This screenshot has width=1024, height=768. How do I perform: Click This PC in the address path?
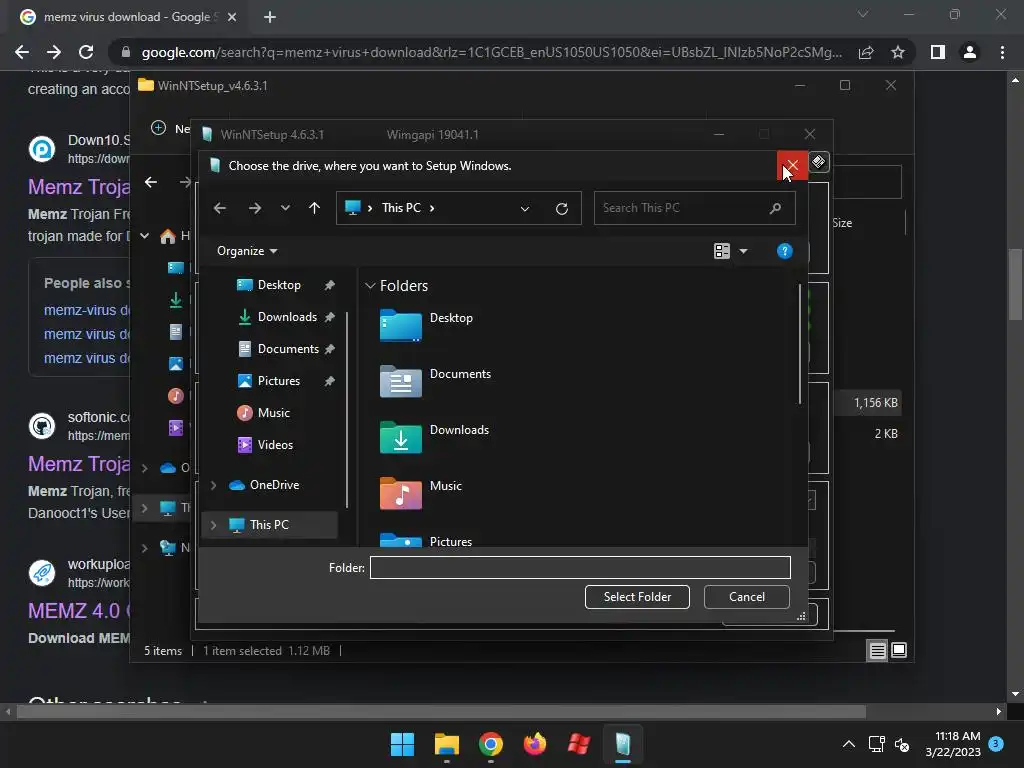[x=401, y=208]
